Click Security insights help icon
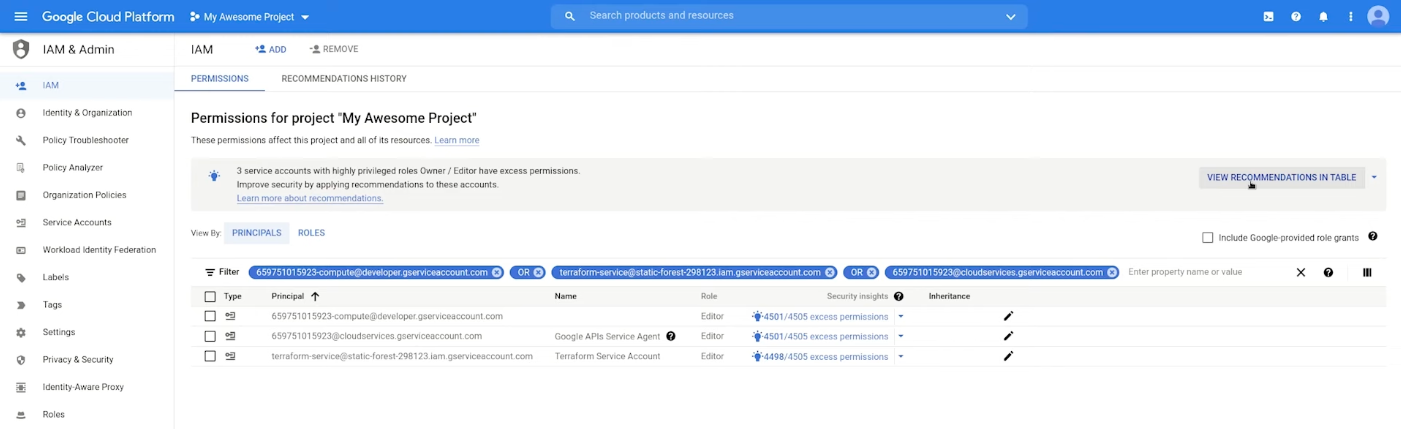 click(899, 296)
